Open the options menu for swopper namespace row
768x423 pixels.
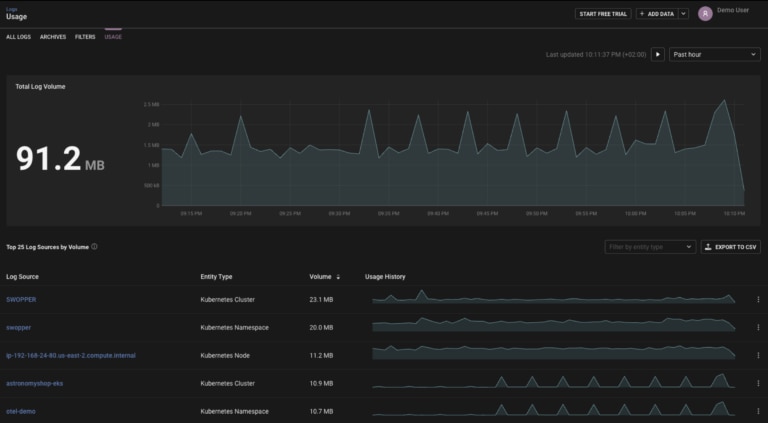(758, 328)
